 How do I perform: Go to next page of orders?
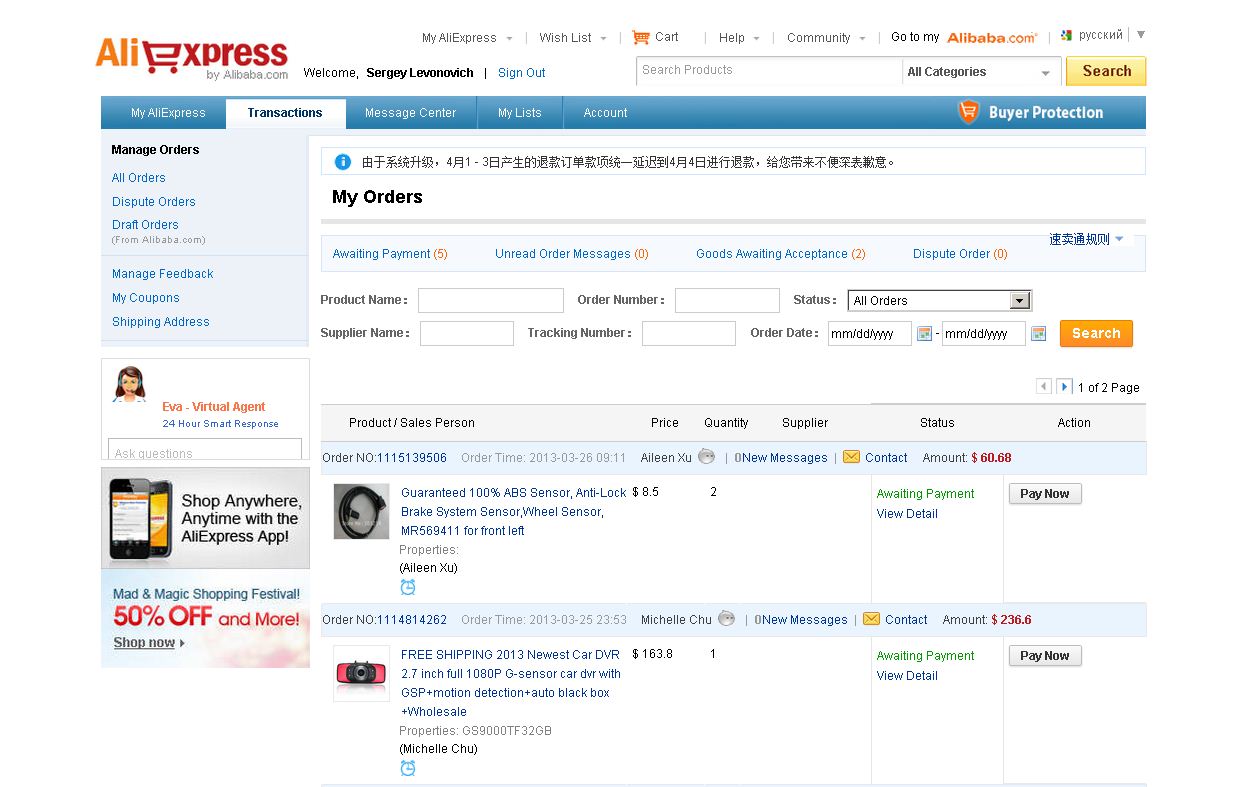point(1064,386)
